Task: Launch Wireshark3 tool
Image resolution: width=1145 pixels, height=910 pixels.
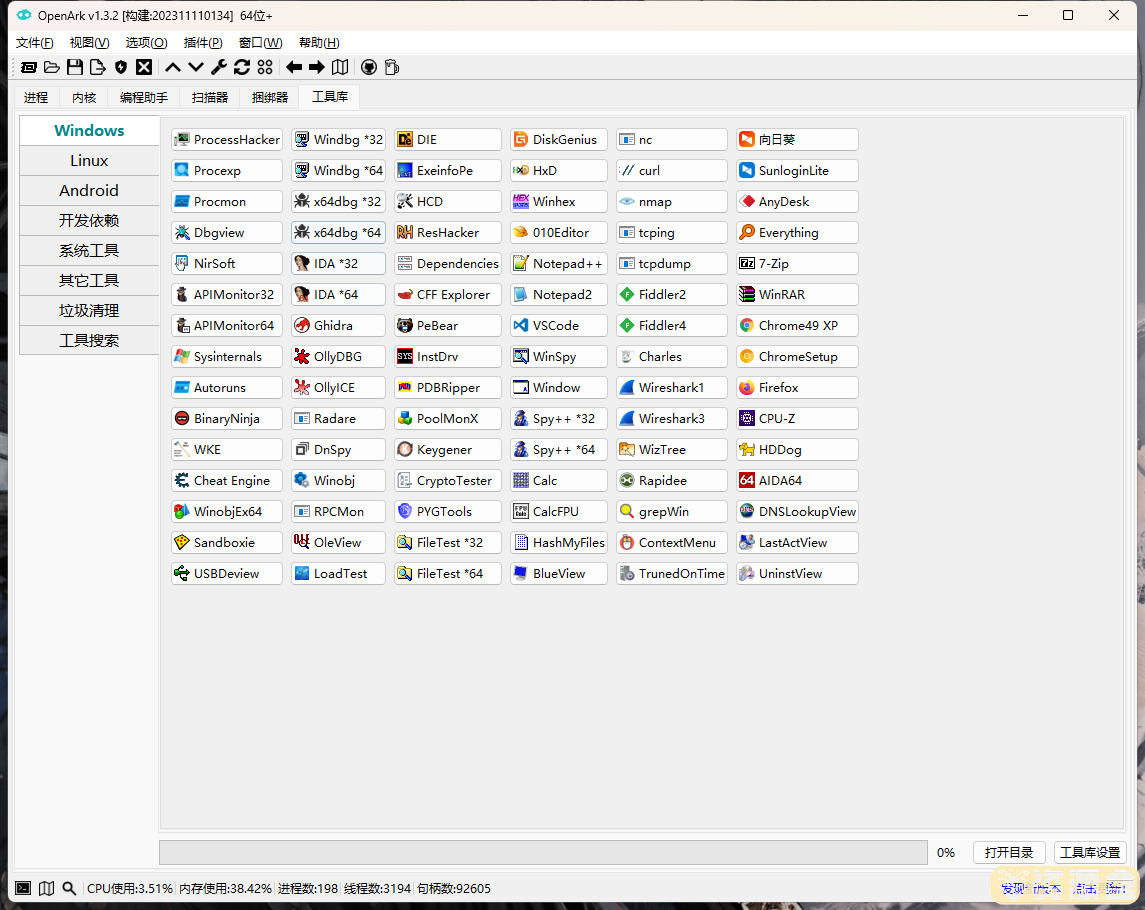Action: point(672,418)
